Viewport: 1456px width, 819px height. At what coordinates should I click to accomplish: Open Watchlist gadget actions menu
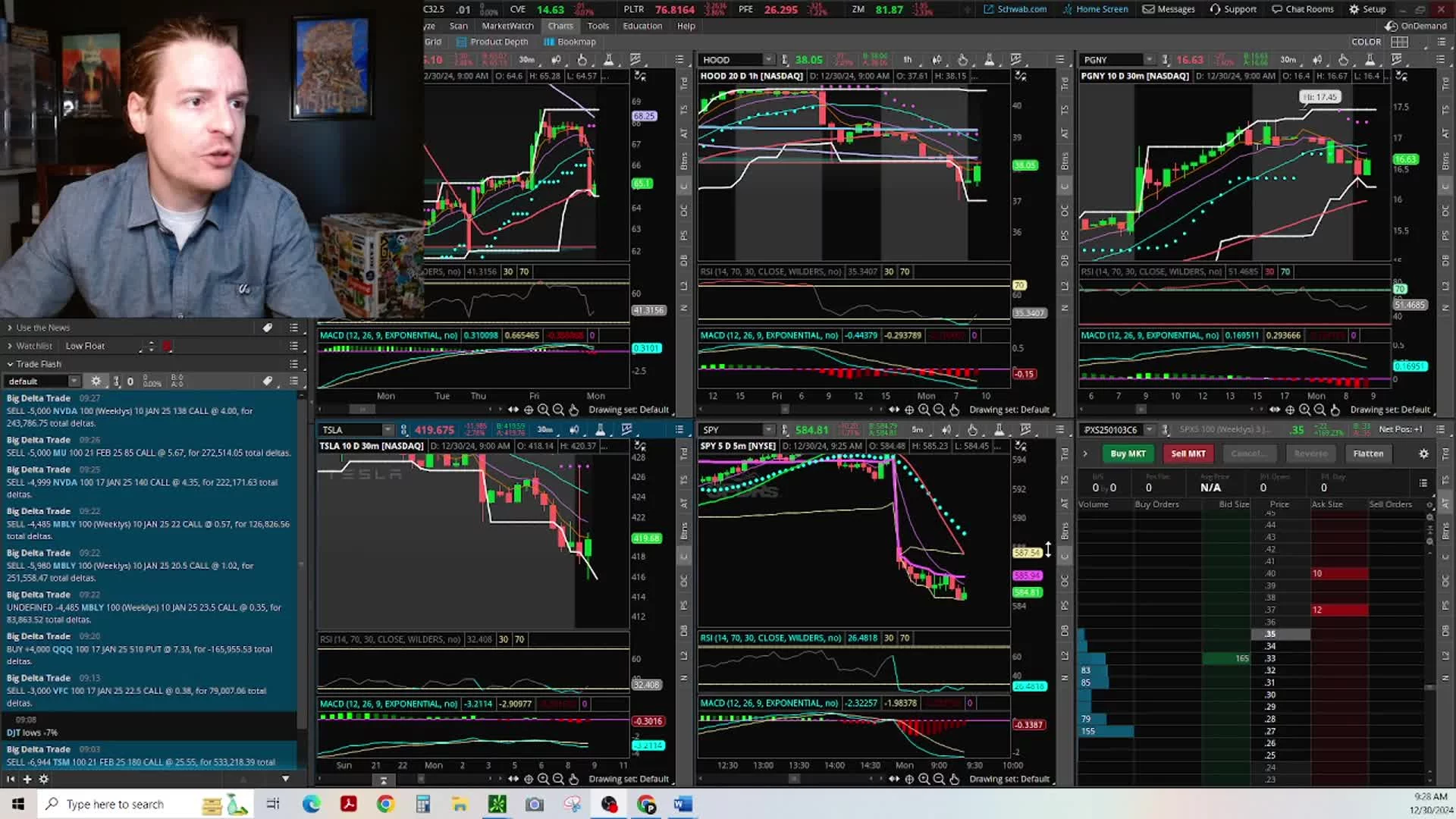click(x=293, y=346)
